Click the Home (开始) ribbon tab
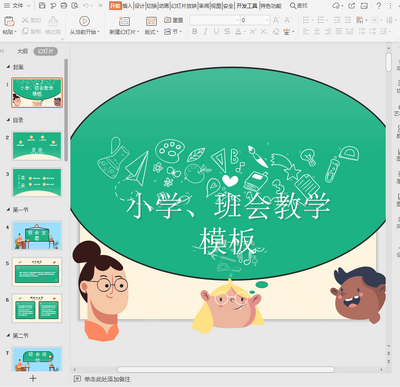The width and height of the screenshot is (400, 387). point(115,6)
